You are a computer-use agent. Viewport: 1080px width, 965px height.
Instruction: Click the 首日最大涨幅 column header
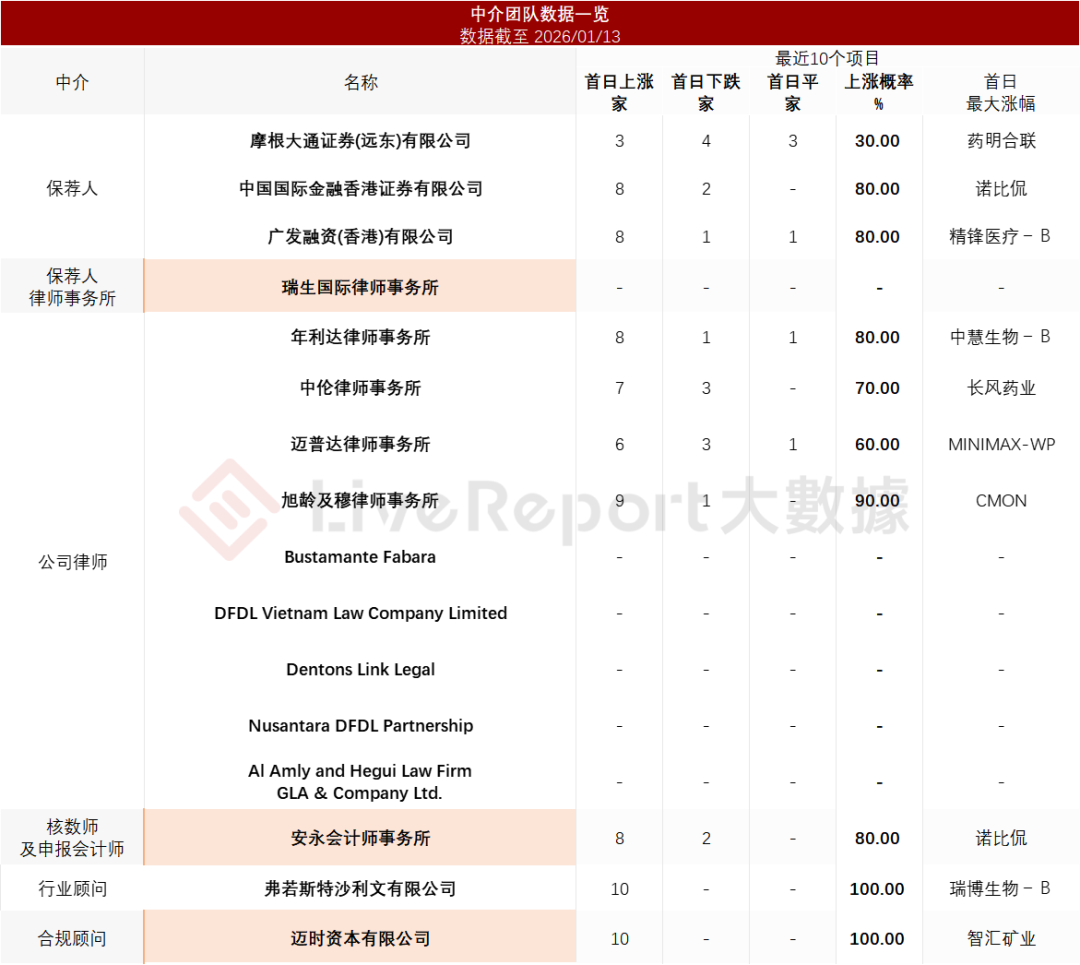(1001, 92)
